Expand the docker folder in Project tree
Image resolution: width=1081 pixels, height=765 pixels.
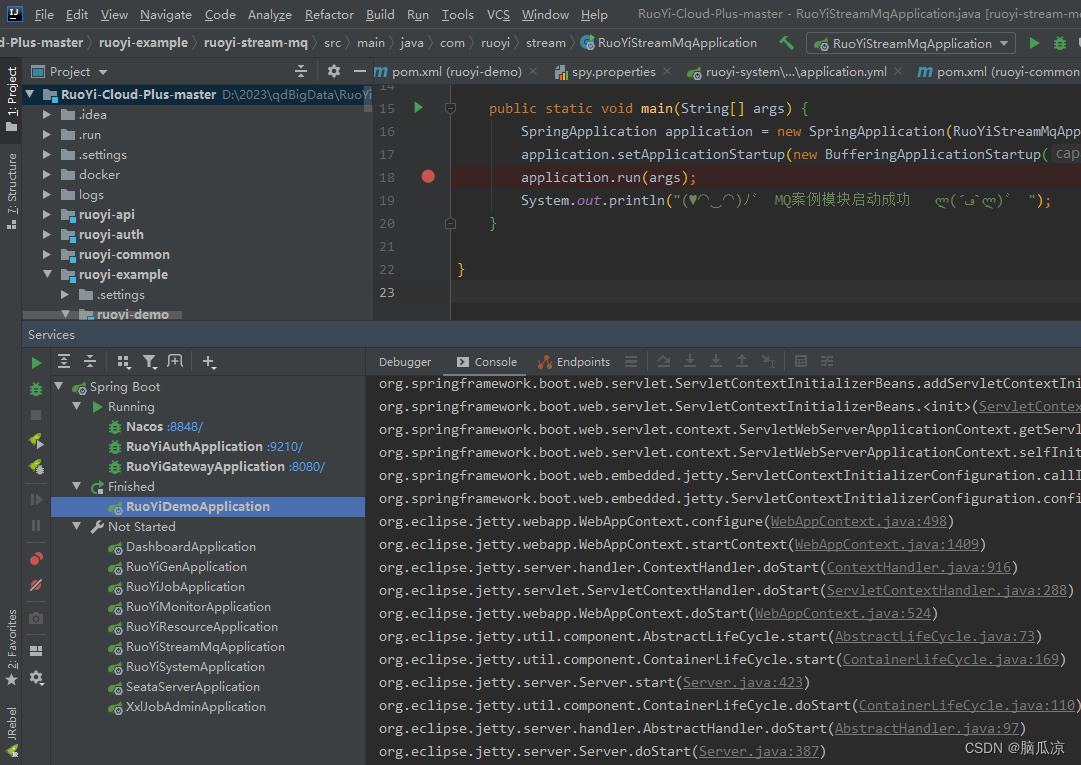[47, 174]
